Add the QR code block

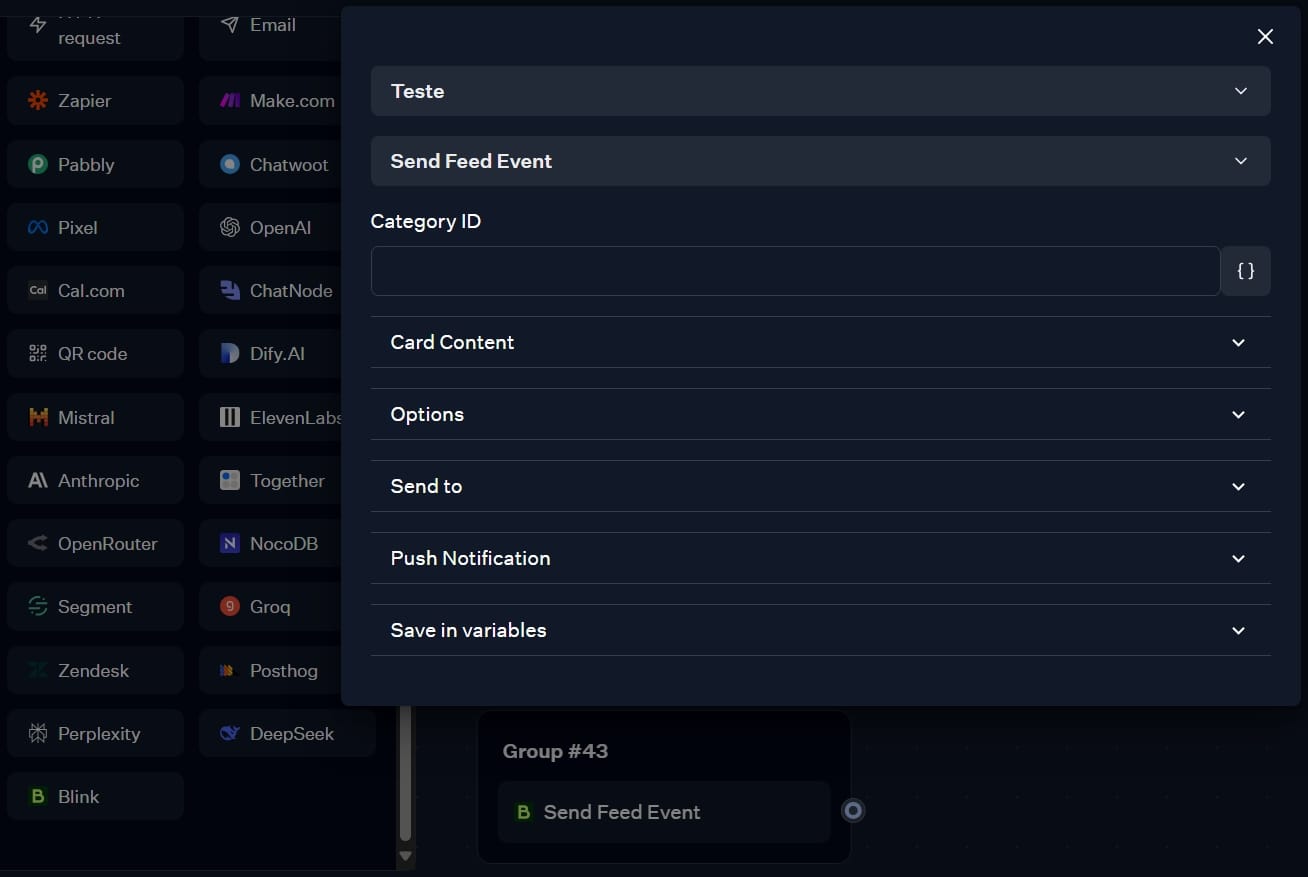[95, 354]
